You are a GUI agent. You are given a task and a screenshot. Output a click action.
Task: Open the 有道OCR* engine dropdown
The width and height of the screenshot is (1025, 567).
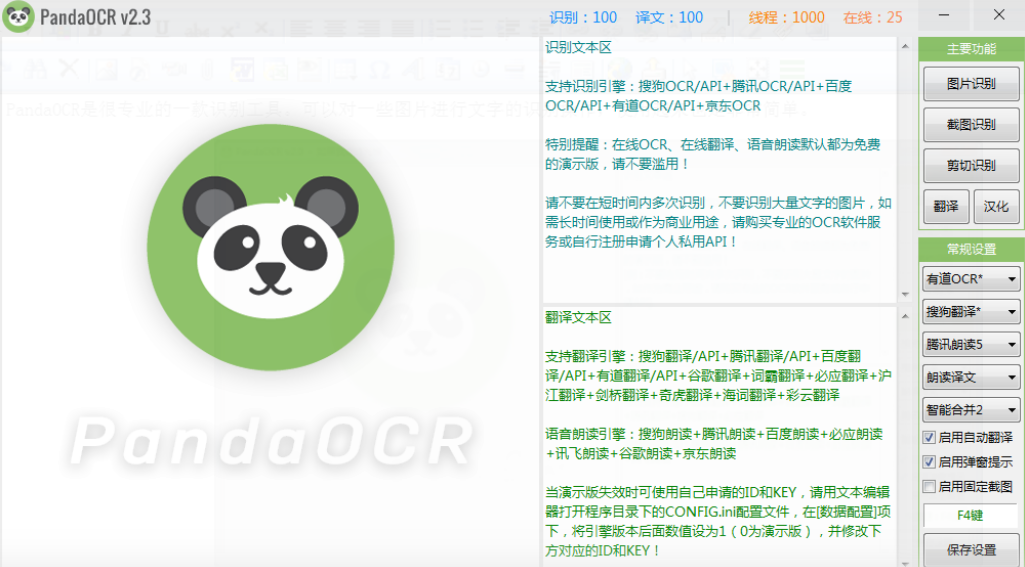pyautogui.click(x=971, y=279)
